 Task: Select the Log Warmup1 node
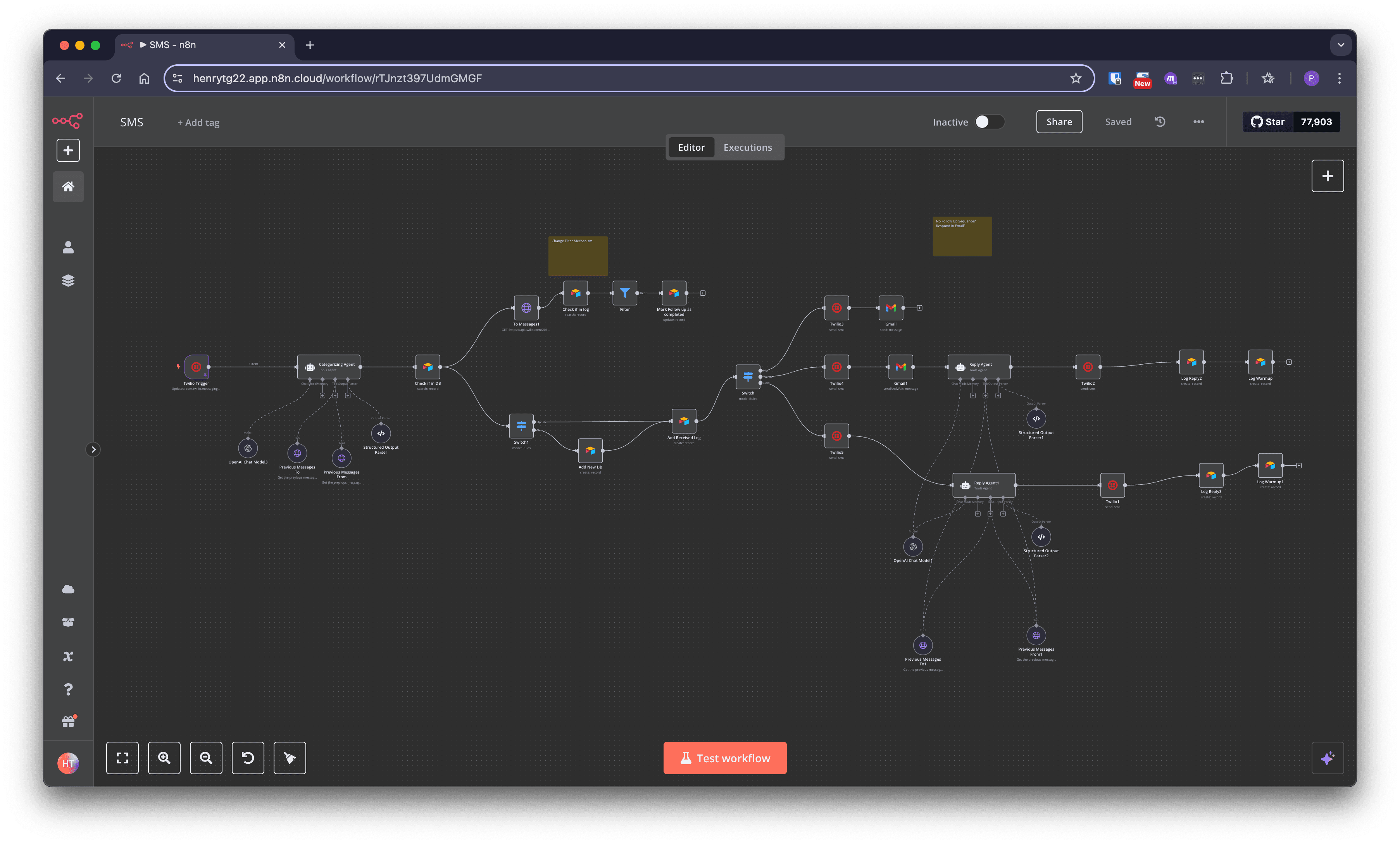point(1270,465)
